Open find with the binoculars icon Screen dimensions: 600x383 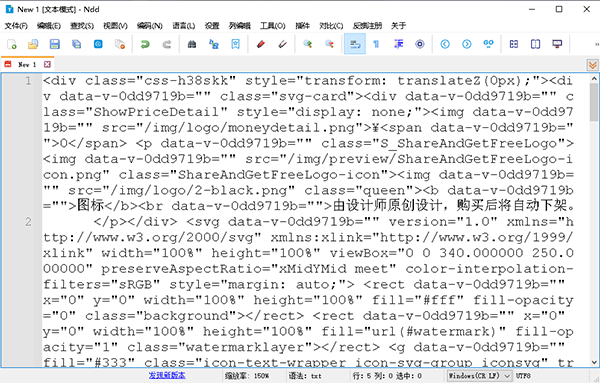[192, 44]
